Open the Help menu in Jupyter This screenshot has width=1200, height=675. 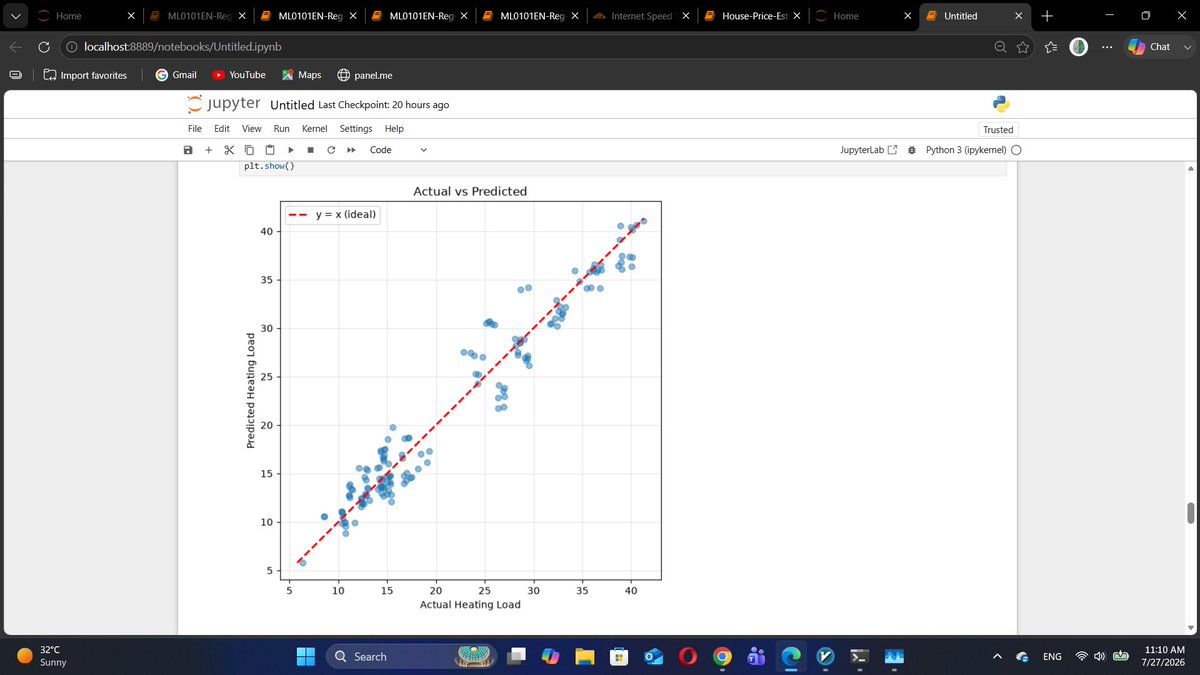click(x=394, y=129)
